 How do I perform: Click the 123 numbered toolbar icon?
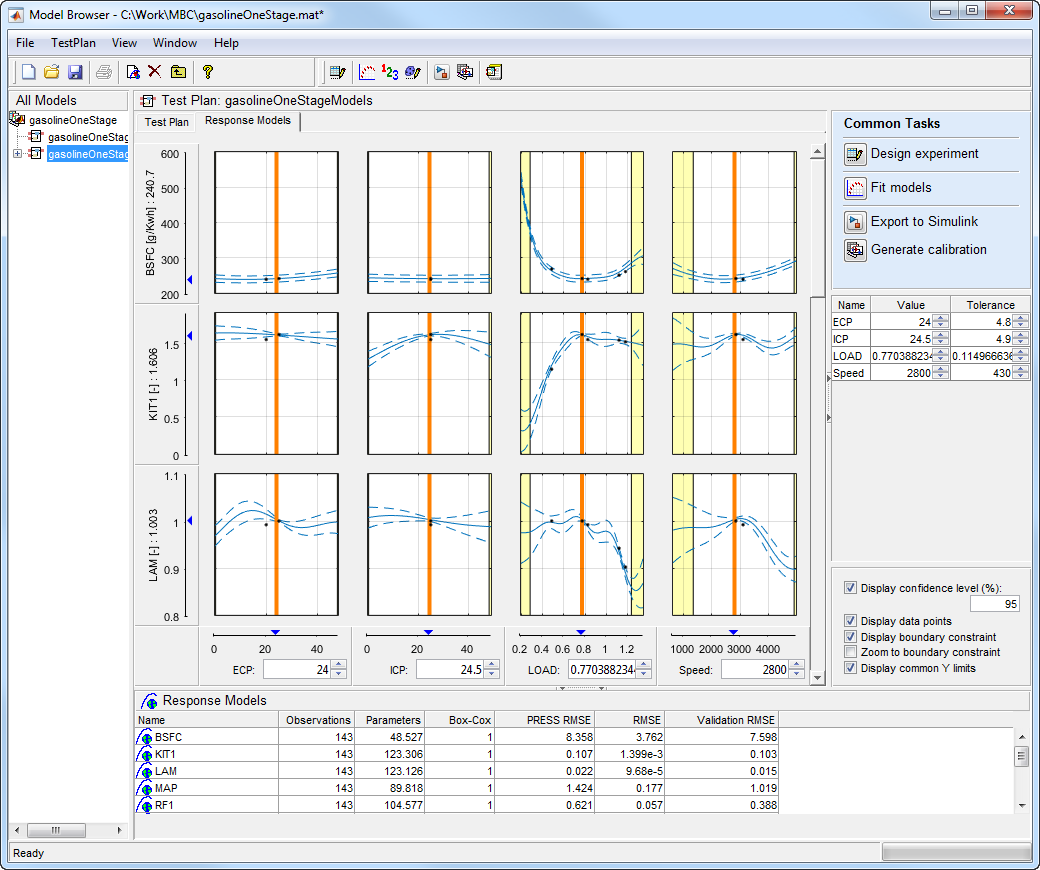point(390,72)
